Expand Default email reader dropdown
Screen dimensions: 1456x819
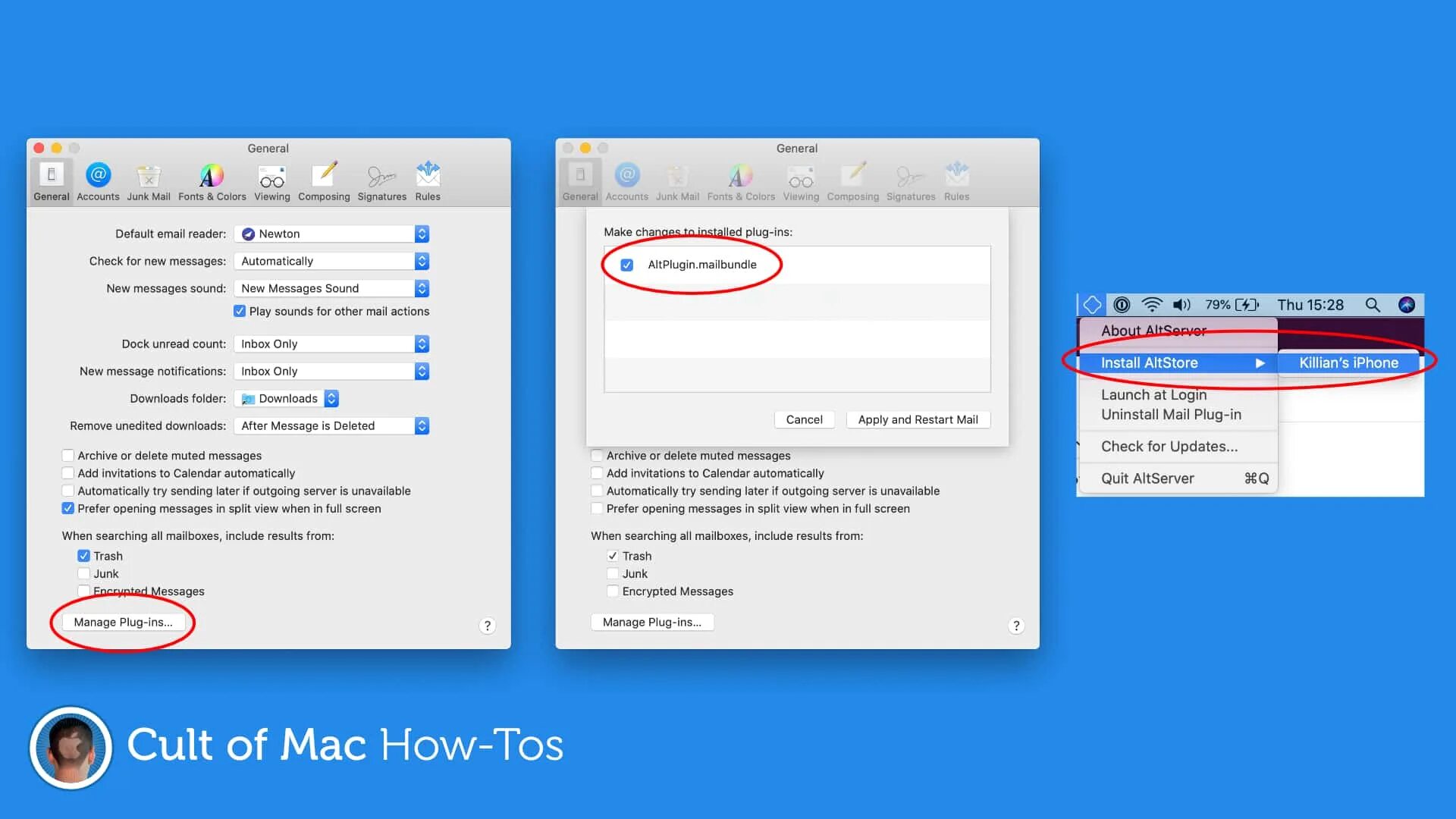pos(421,233)
